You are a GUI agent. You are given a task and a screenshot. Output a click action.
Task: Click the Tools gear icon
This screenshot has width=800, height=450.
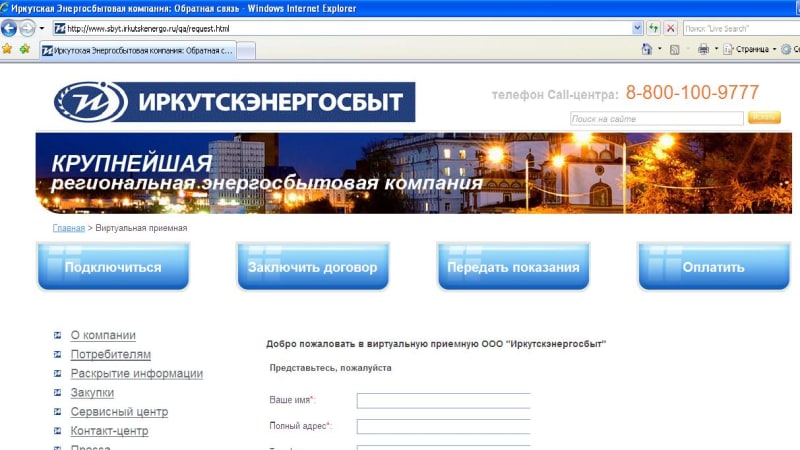(786, 49)
